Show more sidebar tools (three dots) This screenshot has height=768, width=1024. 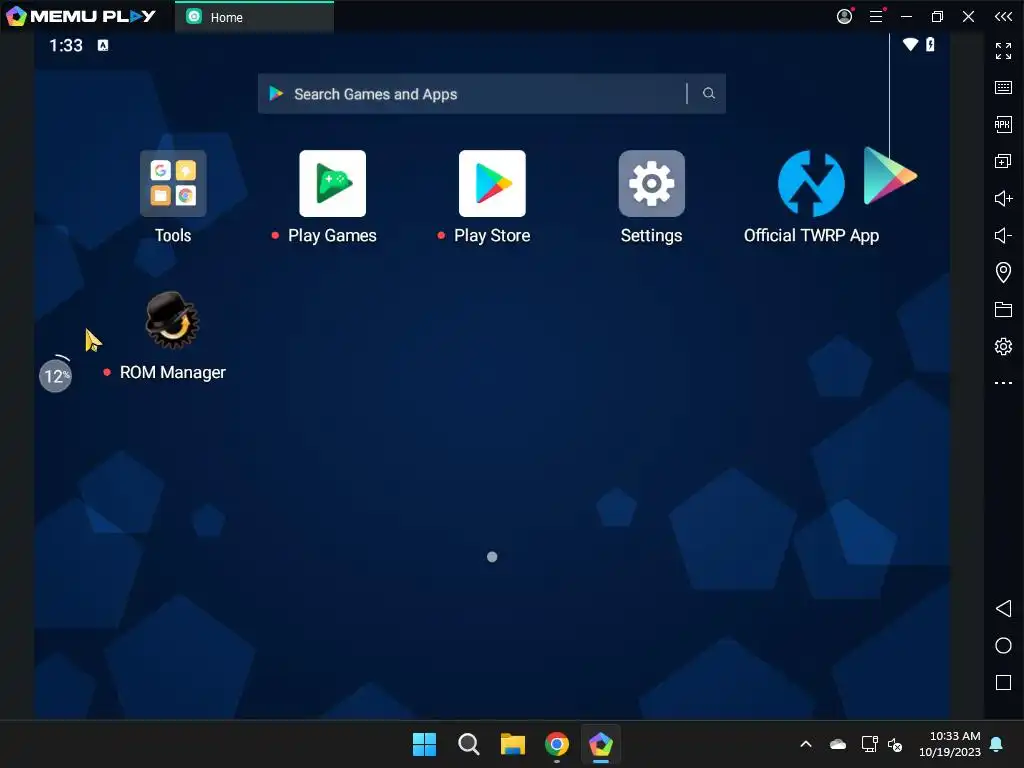[x=1003, y=383]
